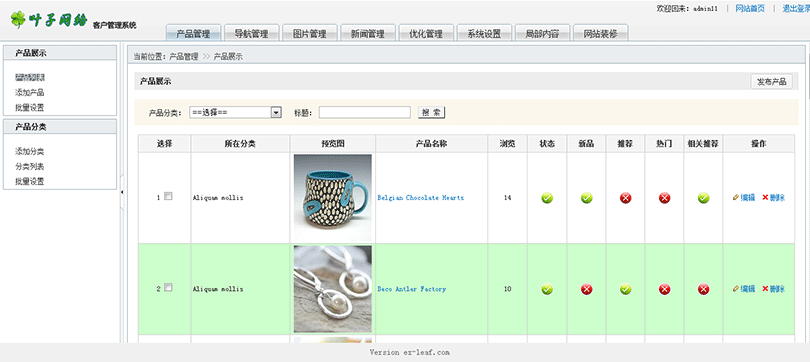The width and height of the screenshot is (810, 362).
Task: Switch to the 局部内容 tab
Action: click(542, 33)
